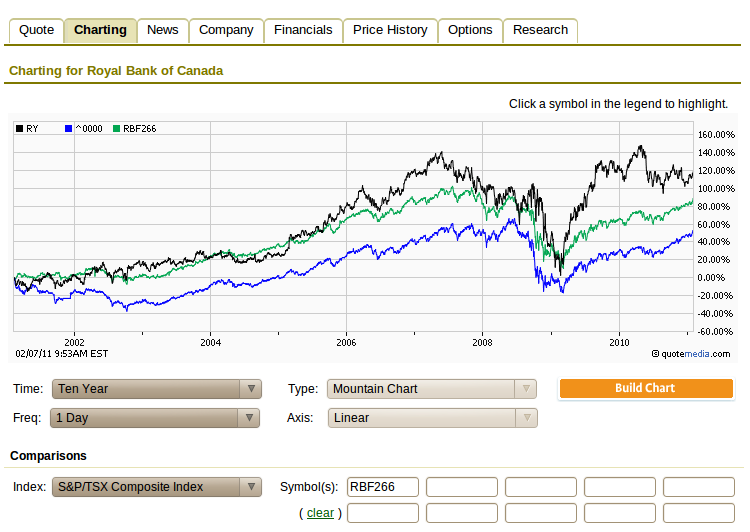Highlight RY symbol label in legend
Image resolution: width=750 pixels, height=532 pixels.
coord(32,129)
